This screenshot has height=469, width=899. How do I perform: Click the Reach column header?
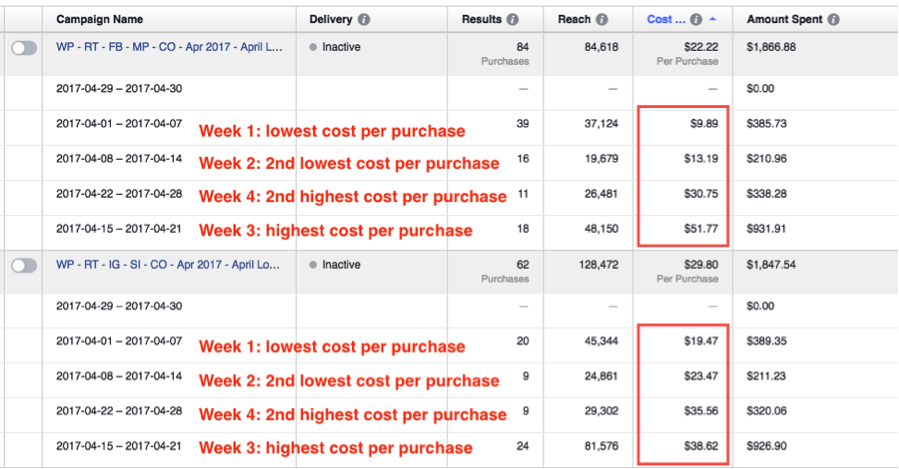click(x=575, y=19)
